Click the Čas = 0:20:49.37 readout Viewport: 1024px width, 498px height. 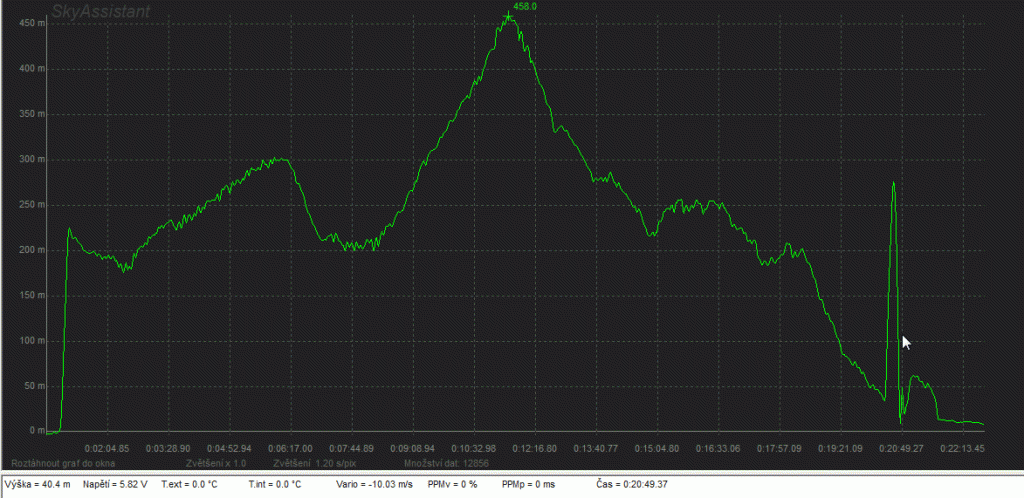point(633,484)
